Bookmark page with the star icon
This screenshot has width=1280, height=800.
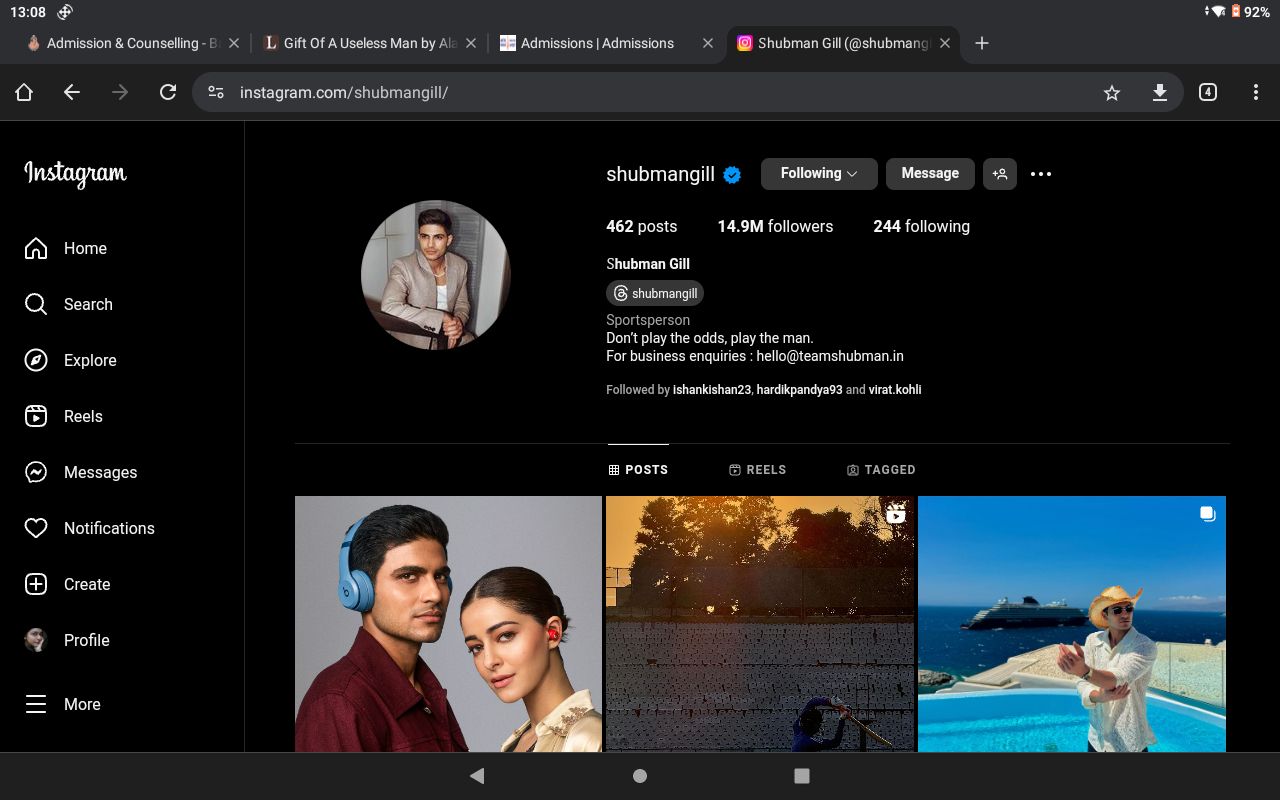(1112, 92)
